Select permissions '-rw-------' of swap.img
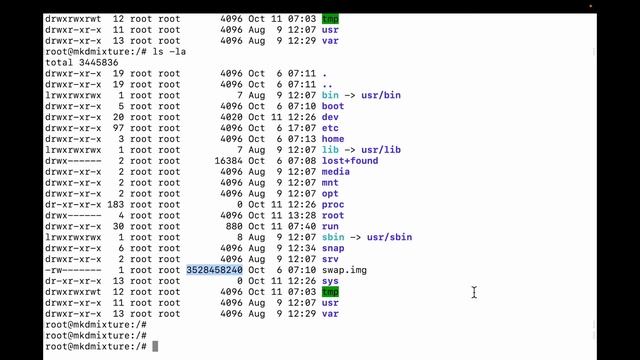 point(73,270)
